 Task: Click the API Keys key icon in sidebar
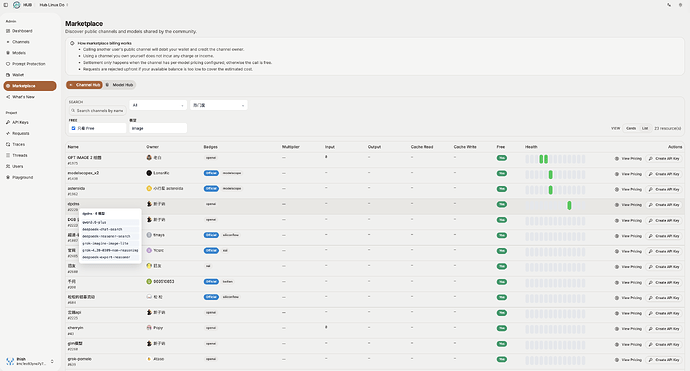[x=8, y=122]
